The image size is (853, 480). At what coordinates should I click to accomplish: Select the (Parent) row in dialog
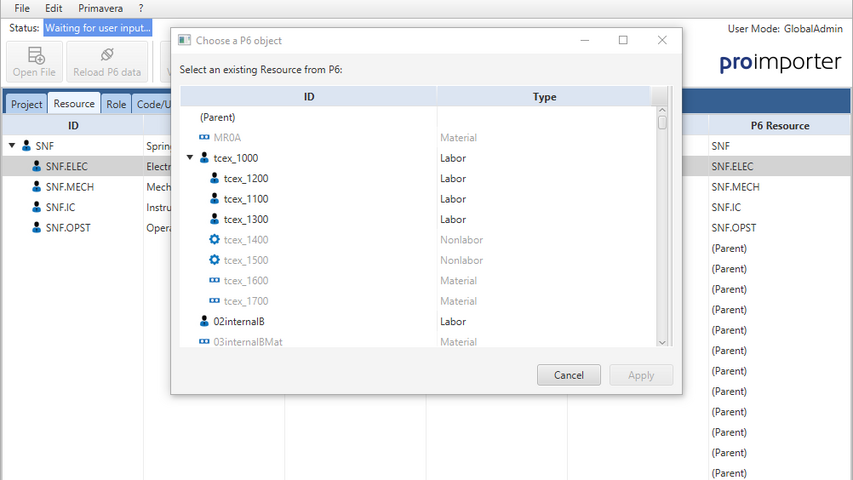217,117
